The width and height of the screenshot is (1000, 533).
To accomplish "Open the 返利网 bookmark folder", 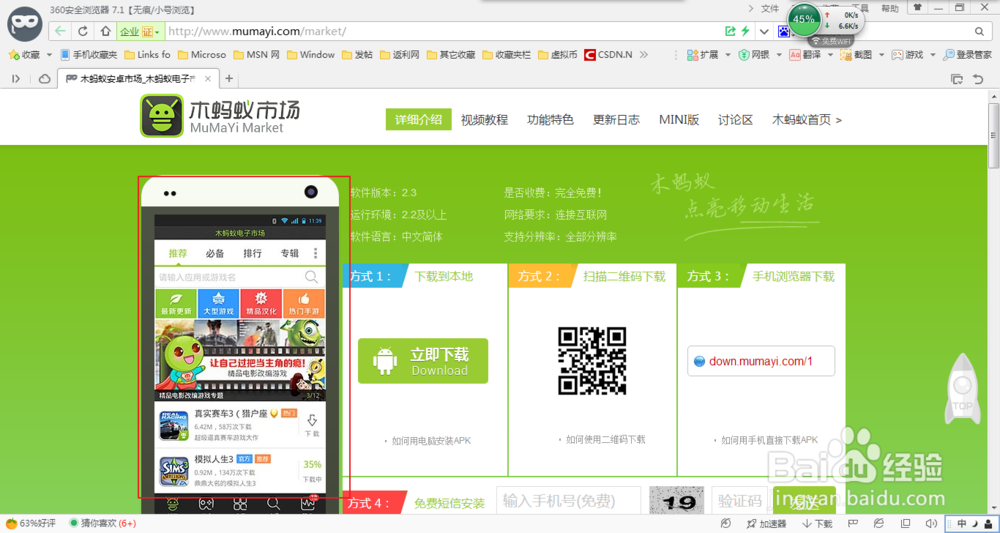I will [x=399, y=55].
